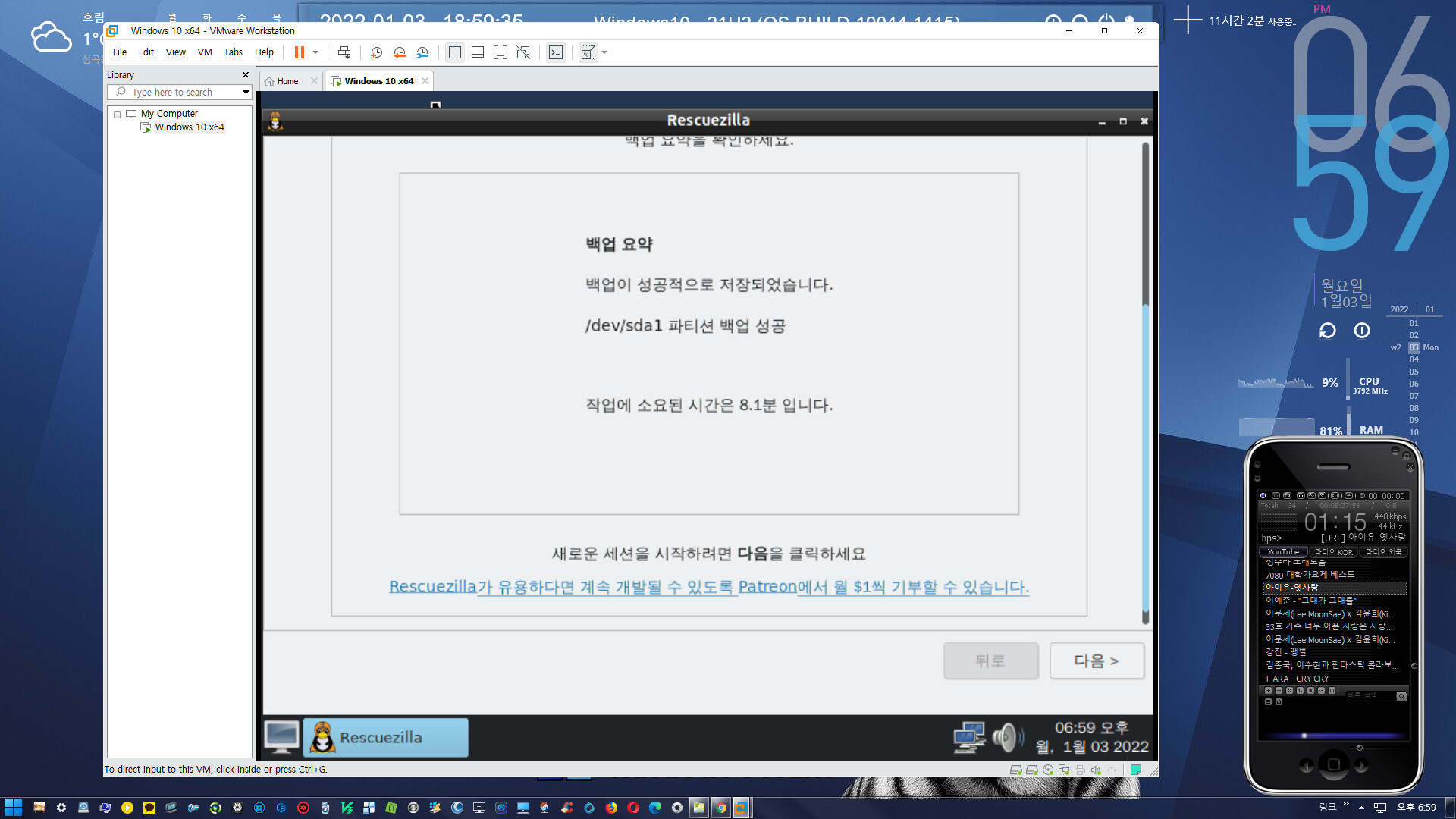Screen dimensions: 1456x819
Task: Open the Patreon donation link in Rescuezilla
Action: [x=709, y=587]
